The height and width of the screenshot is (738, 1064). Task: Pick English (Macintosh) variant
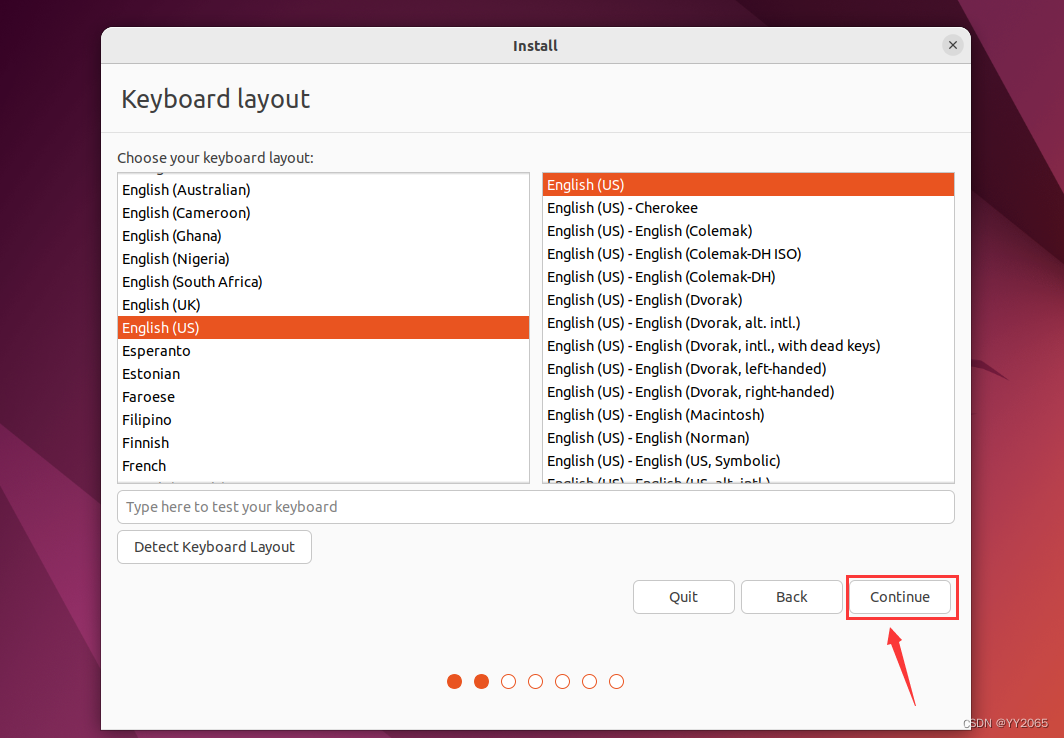click(x=748, y=416)
